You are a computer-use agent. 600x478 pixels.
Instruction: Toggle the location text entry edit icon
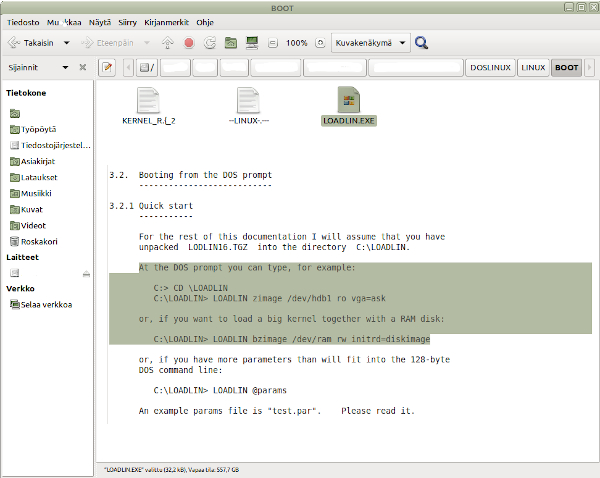(107, 68)
